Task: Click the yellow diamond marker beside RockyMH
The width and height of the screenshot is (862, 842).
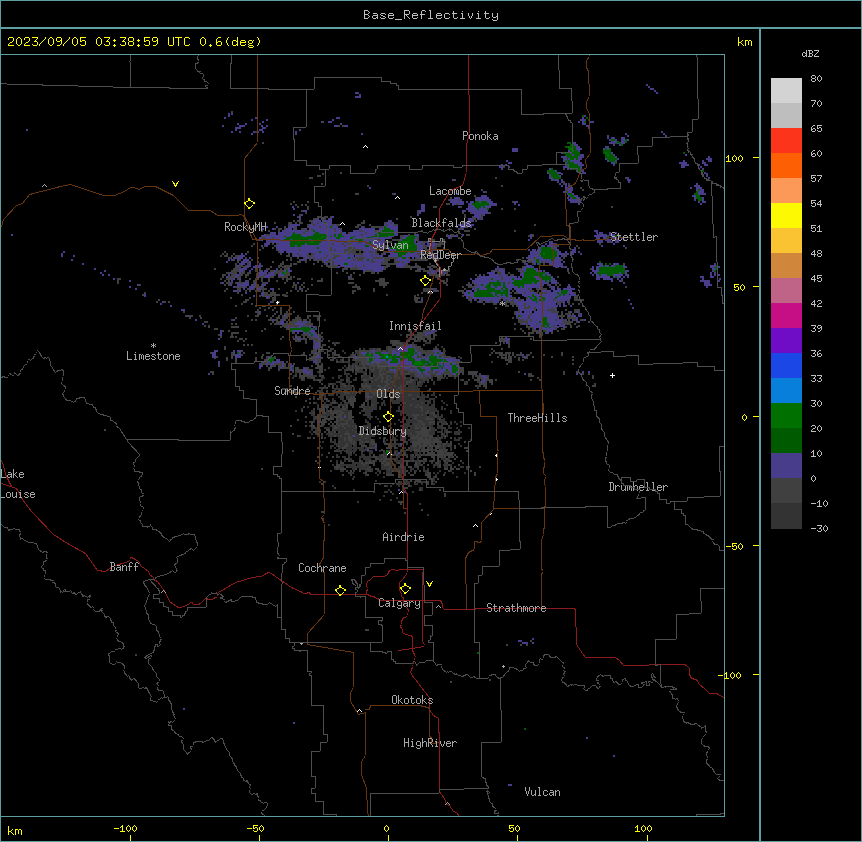Action: (250, 204)
